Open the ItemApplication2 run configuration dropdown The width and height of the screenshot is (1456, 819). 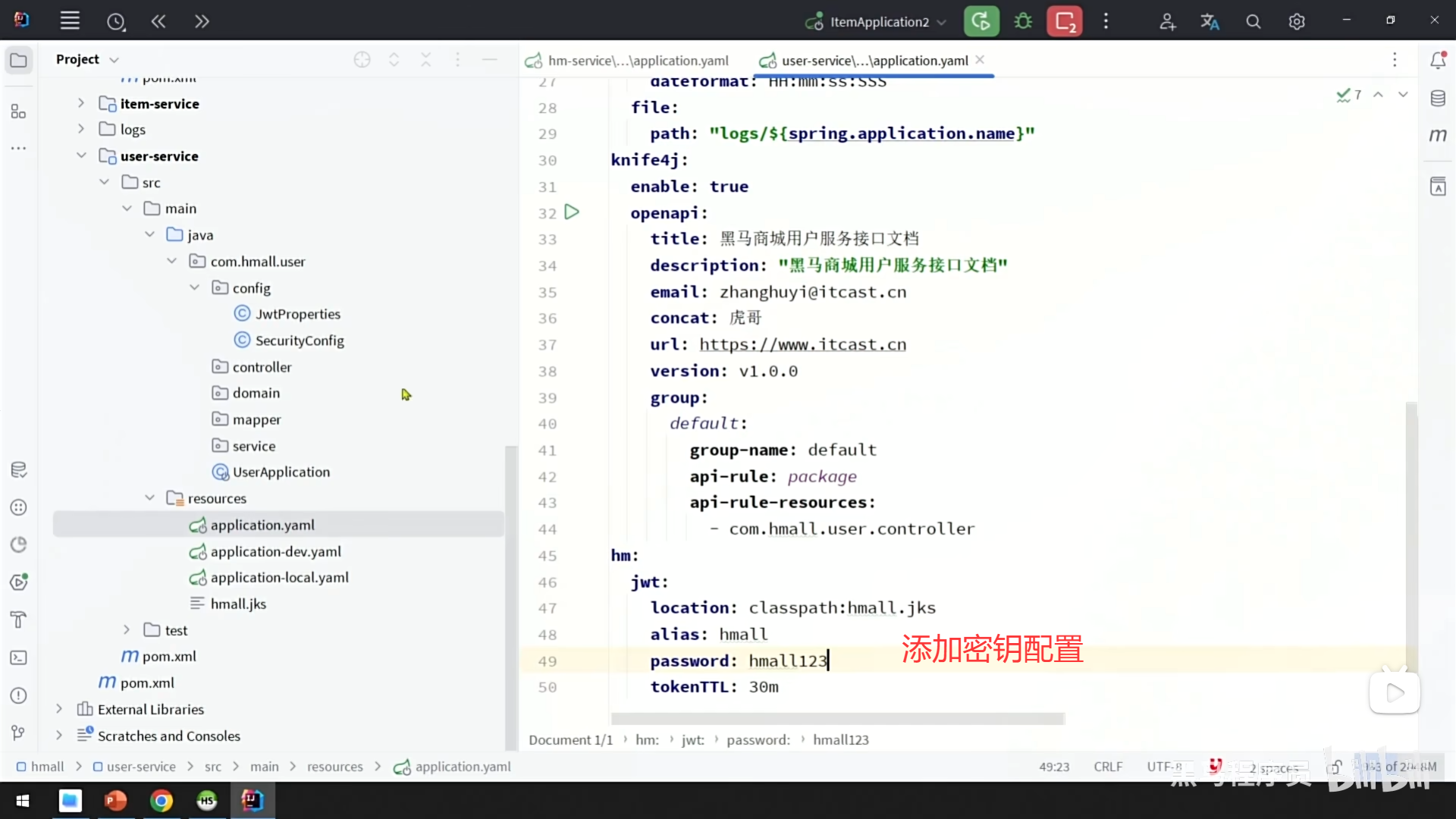tap(880, 22)
